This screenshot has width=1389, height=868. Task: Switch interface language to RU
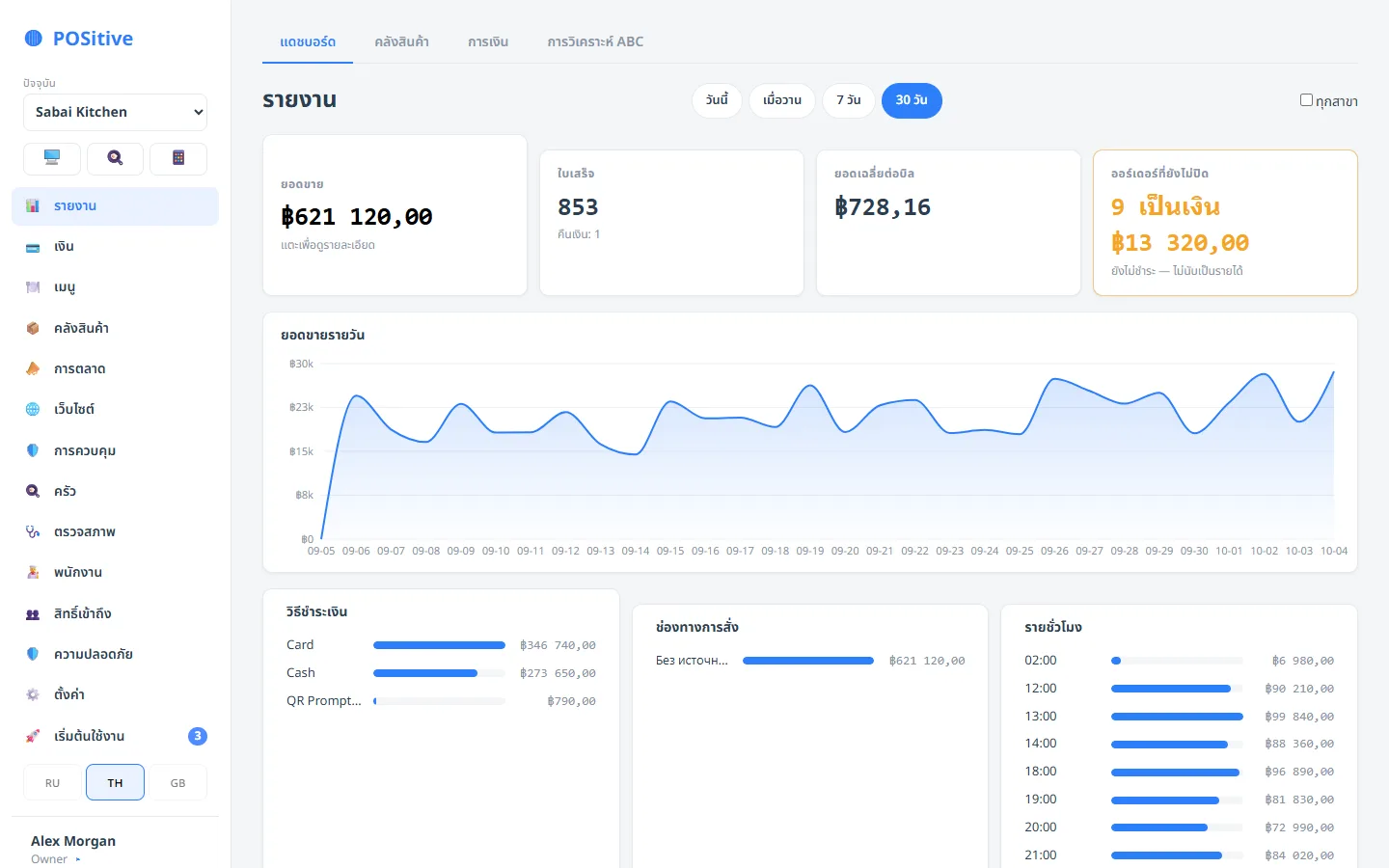[x=52, y=783]
